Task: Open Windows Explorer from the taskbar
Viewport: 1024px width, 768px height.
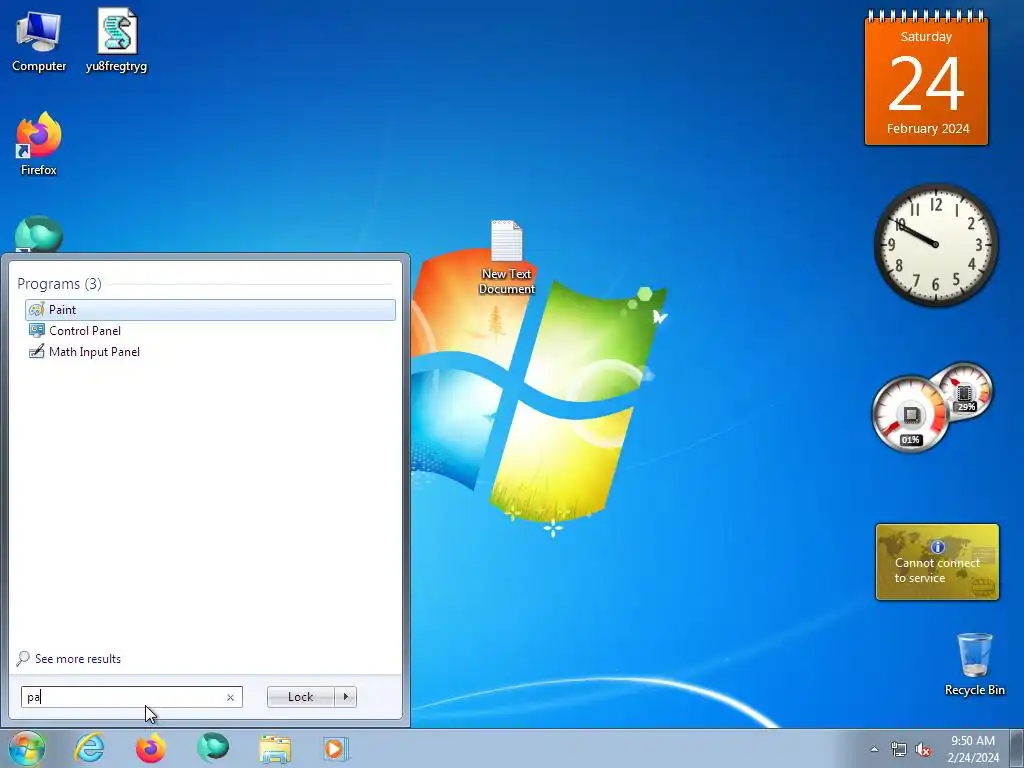Action: point(275,748)
